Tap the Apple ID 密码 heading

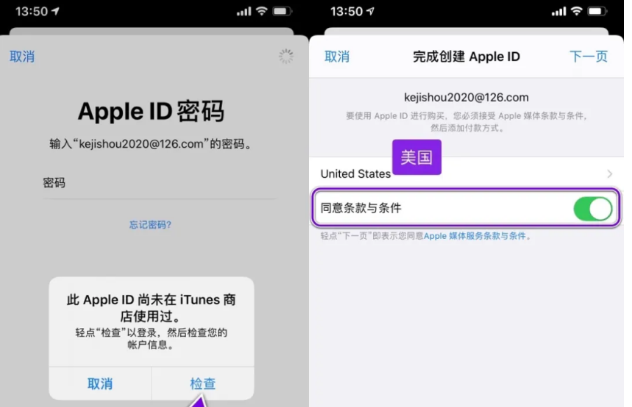(x=151, y=111)
